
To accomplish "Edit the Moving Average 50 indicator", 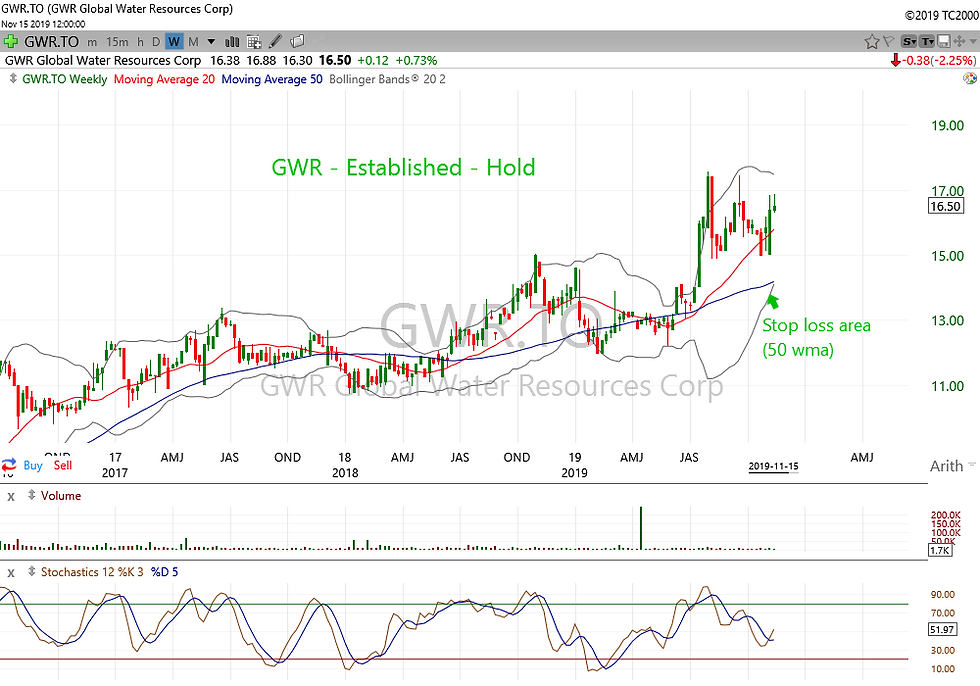I will pyautogui.click(x=272, y=79).
